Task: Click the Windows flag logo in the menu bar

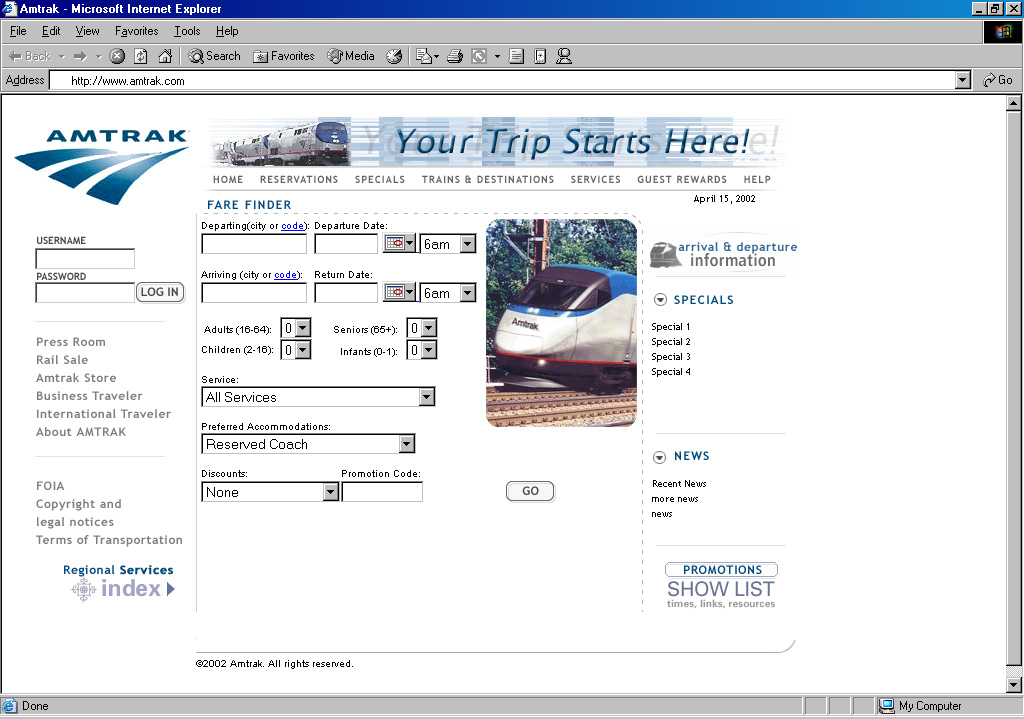Action: click(1002, 31)
